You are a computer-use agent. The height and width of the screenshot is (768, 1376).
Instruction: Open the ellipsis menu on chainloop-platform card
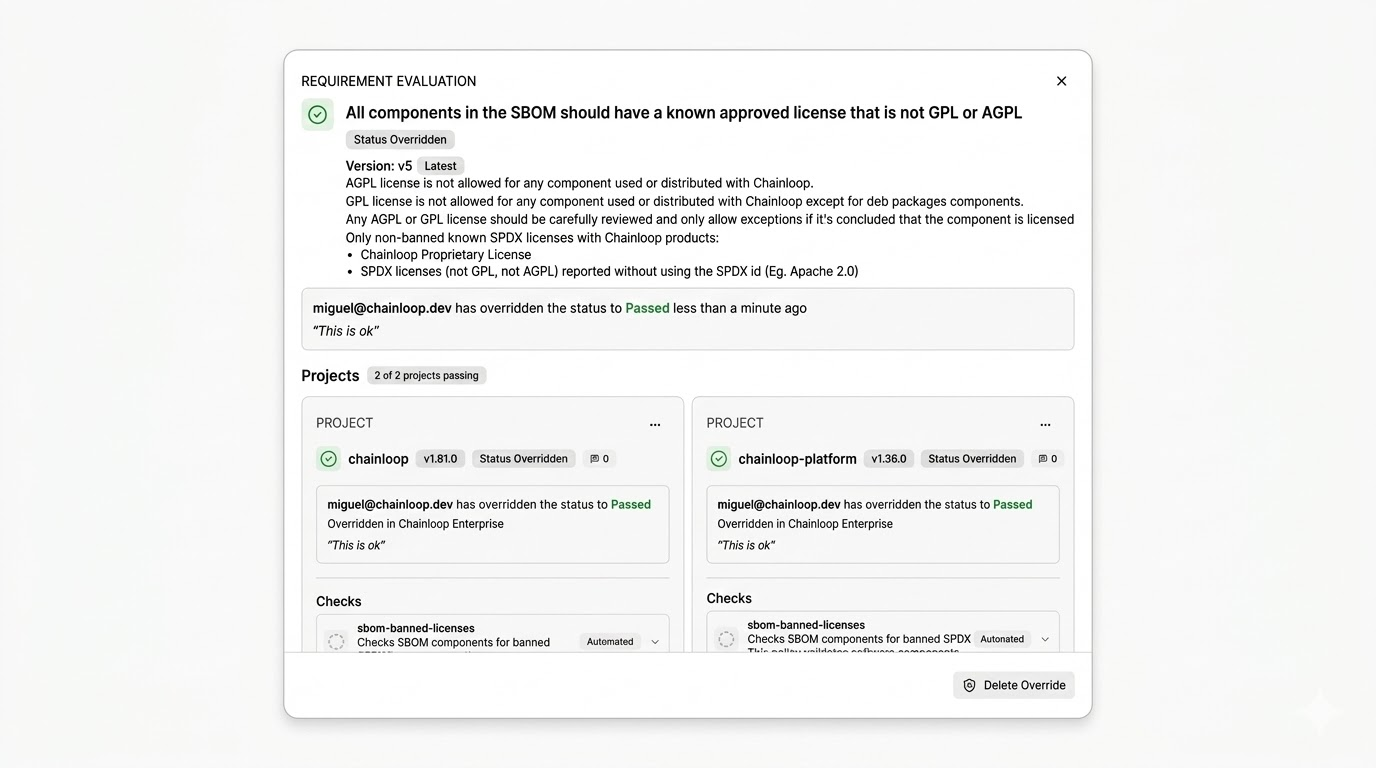tap(1045, 424)
